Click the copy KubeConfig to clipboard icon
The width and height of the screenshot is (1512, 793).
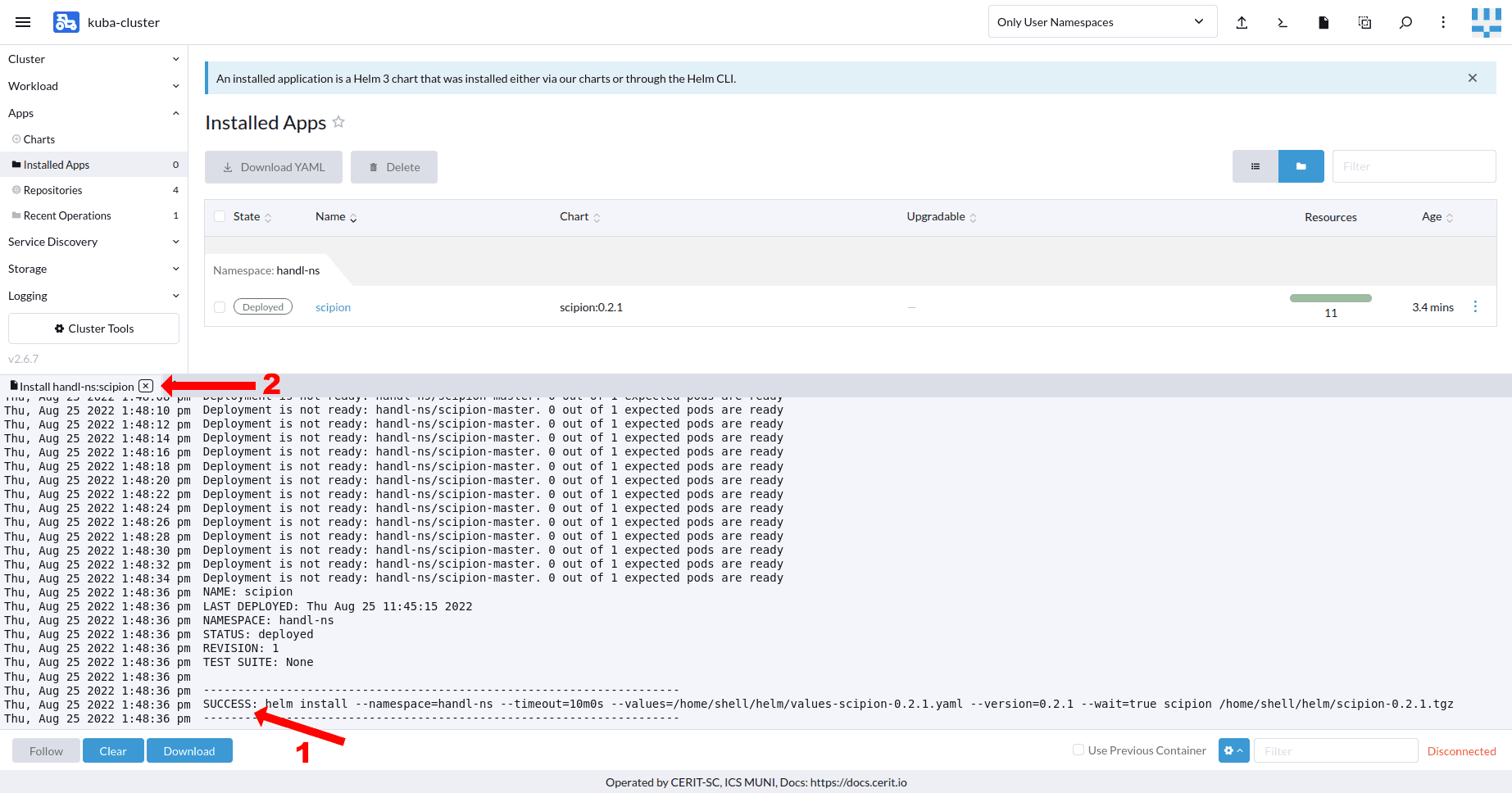point(1364,22)
